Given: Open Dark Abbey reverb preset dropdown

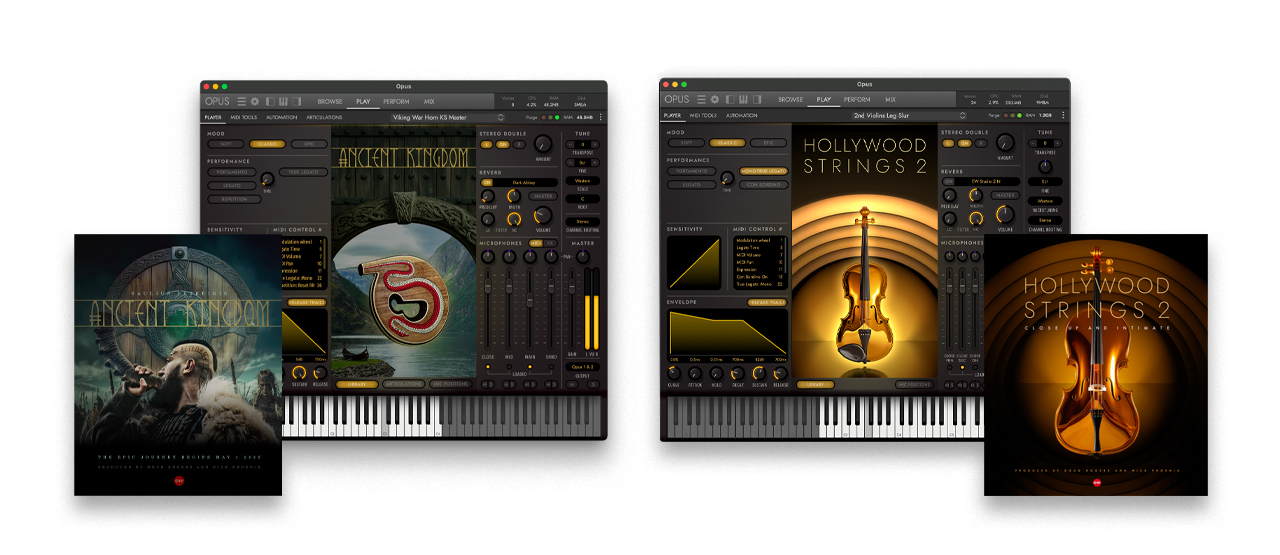Looking at the screenshot, I should [524, 183].
